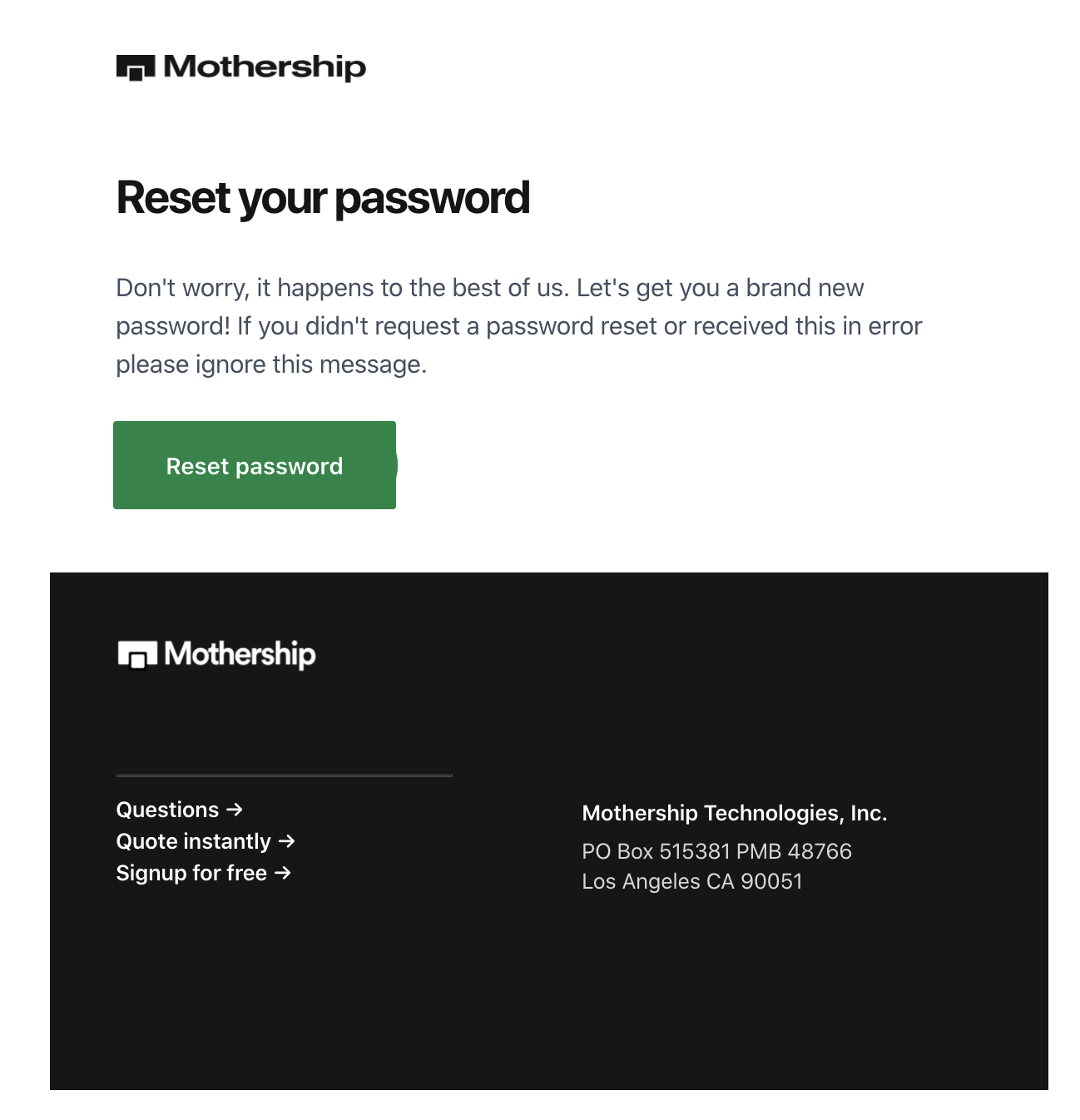Screen dimensions: 1080x1120
Task: Click the black Mothership wordmark in the header
Action: pos(265,67)
